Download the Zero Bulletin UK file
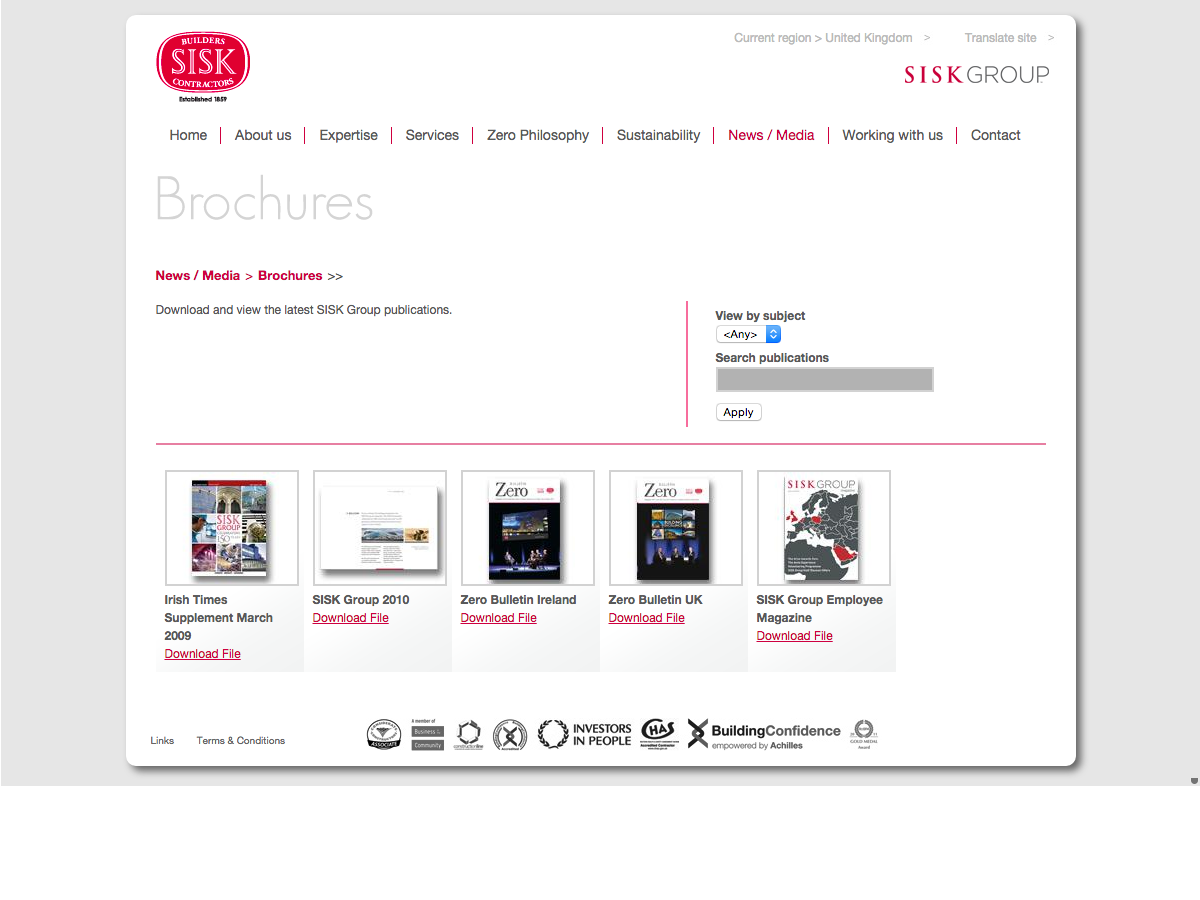The width and height of the screenshot is (1200, 900). (x=647, y=618)
